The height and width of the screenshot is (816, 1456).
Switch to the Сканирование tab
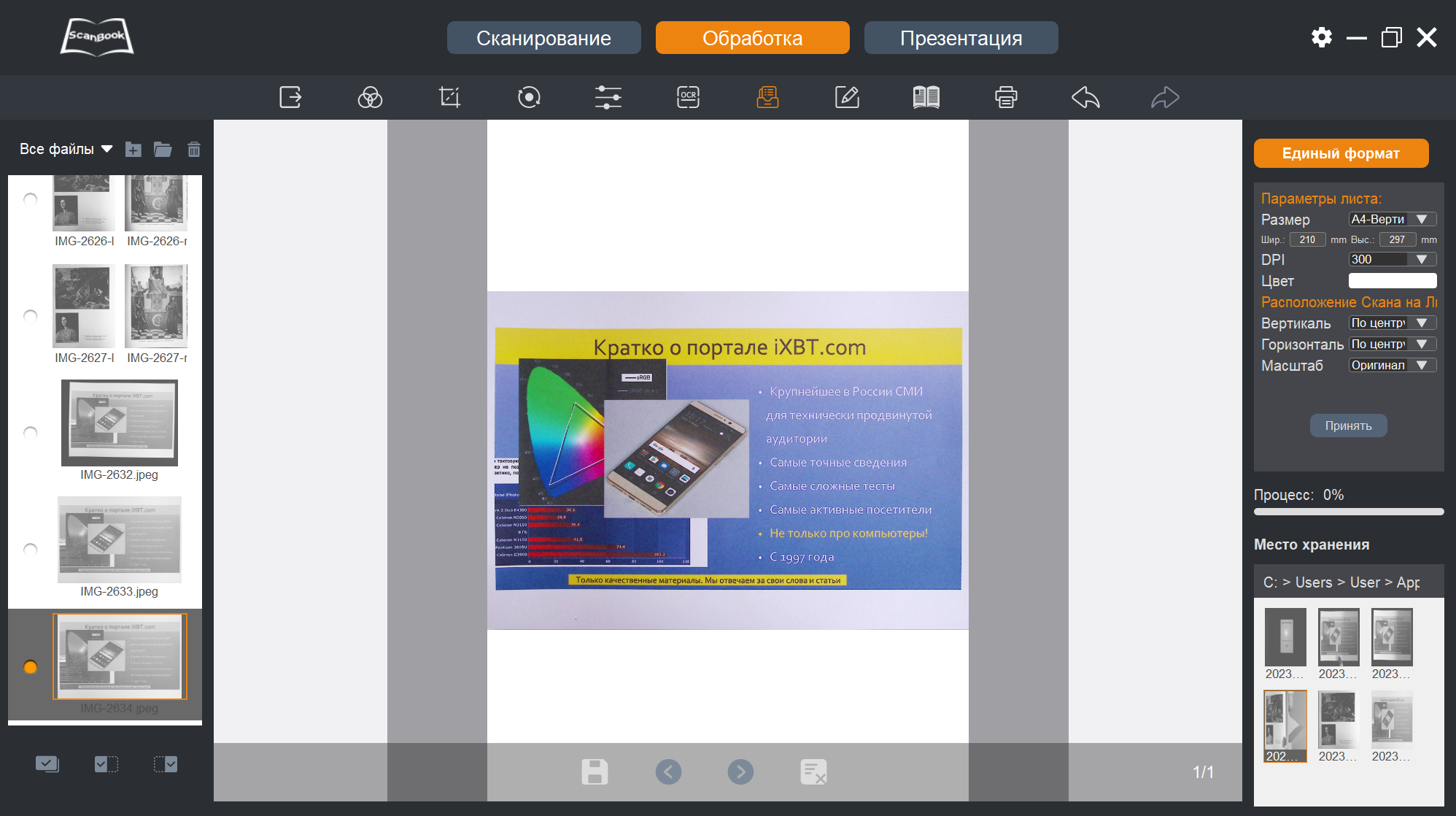click(543, 38)
